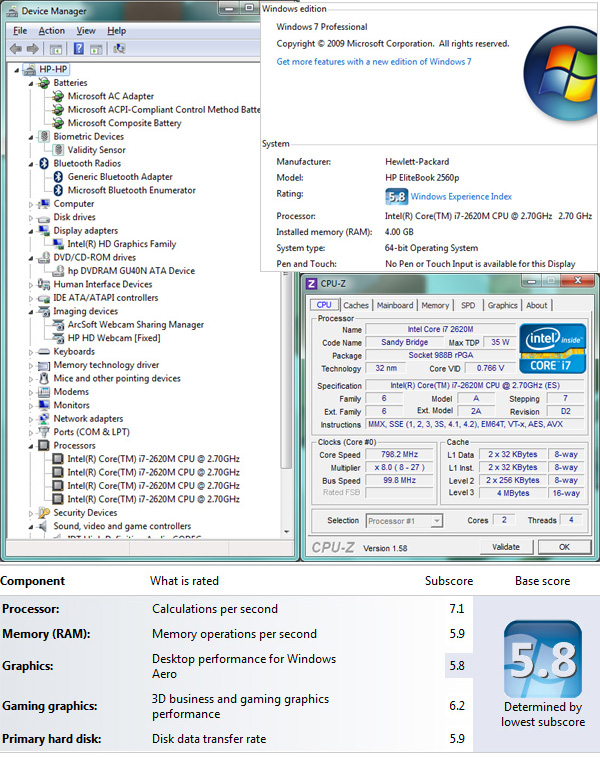600x757 pixels.
Task: Click the HP EliteBook 2560p model text
Action: [x=422, y=178]
